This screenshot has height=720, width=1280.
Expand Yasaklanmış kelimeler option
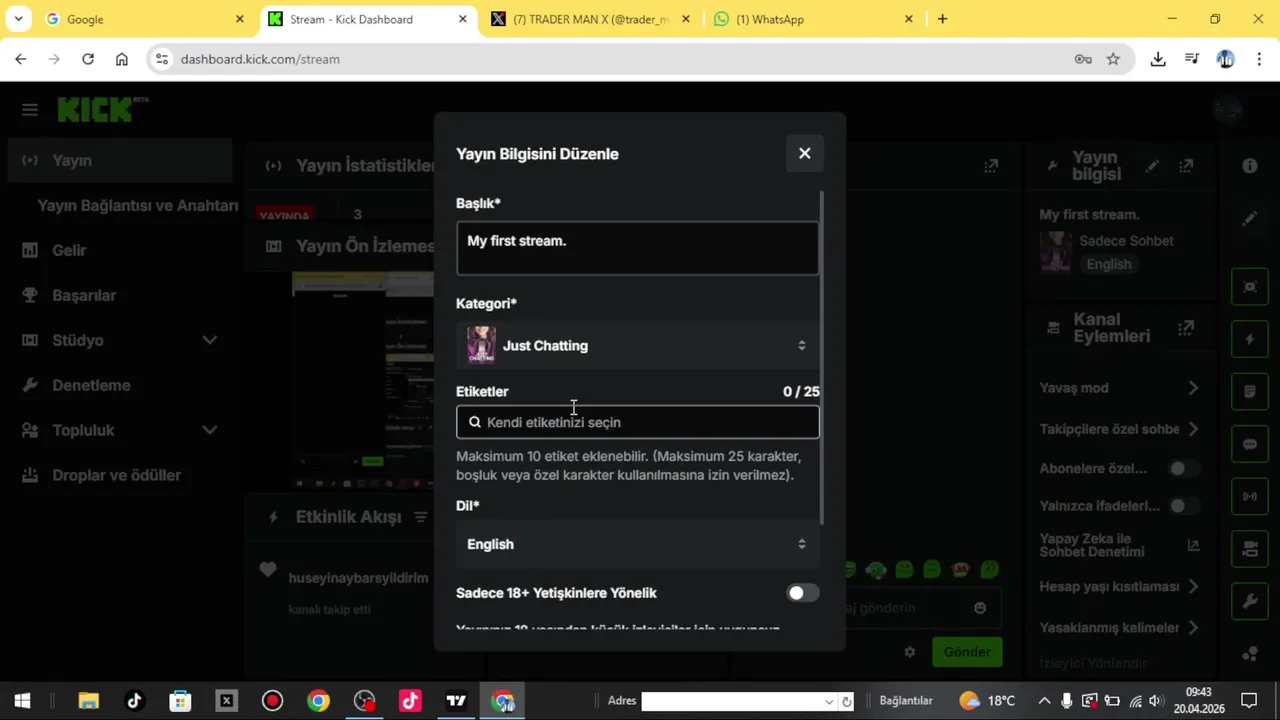(x=1193, y=627)
